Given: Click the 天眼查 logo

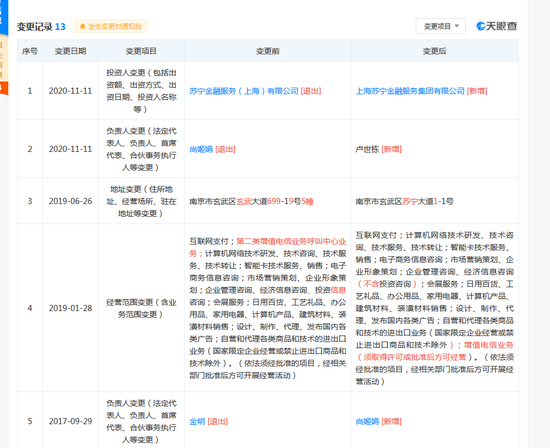Looking at the screenshot, I should click(x=496, y=26).
